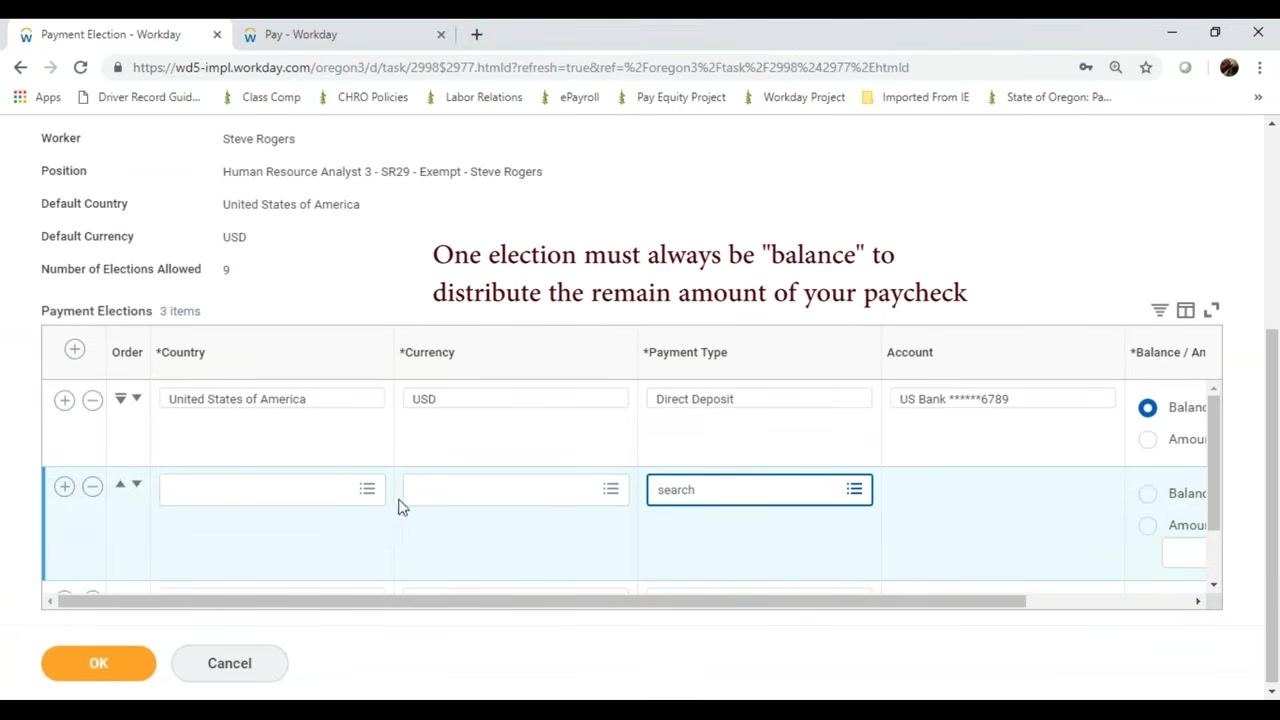The width and height of the screenshot is (1280, 720).
Task: Open Country prompt list on the blank row
Action: [367, 489]
